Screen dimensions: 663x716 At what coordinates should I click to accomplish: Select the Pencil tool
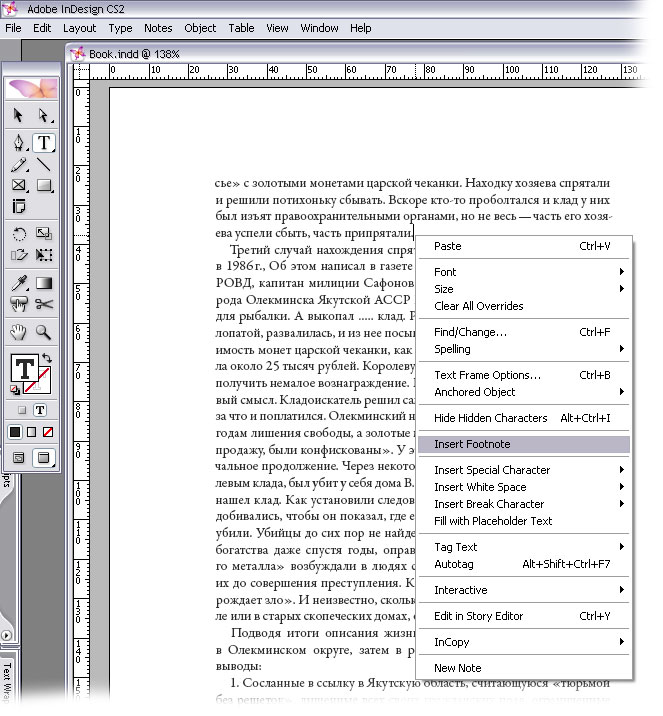(x=18, y=164)
